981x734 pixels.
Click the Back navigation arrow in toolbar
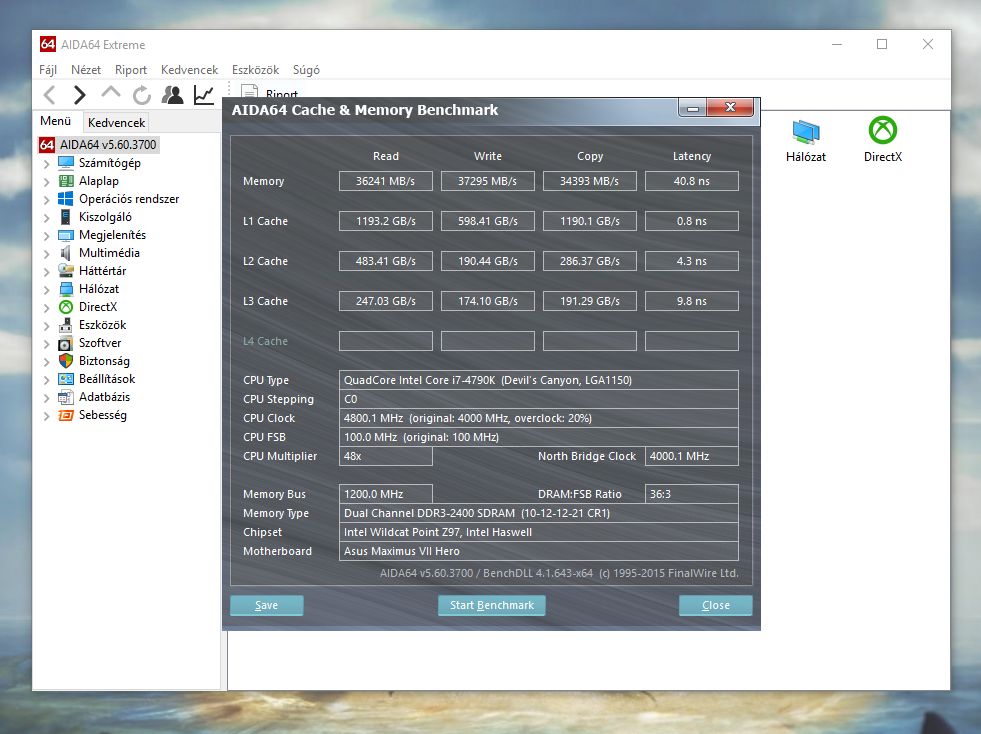(x=50, y=95)
